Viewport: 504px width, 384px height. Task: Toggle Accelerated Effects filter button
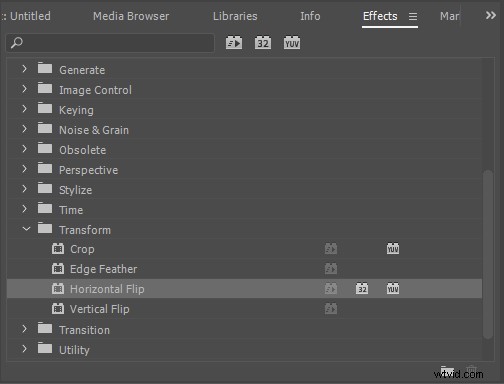234,43
